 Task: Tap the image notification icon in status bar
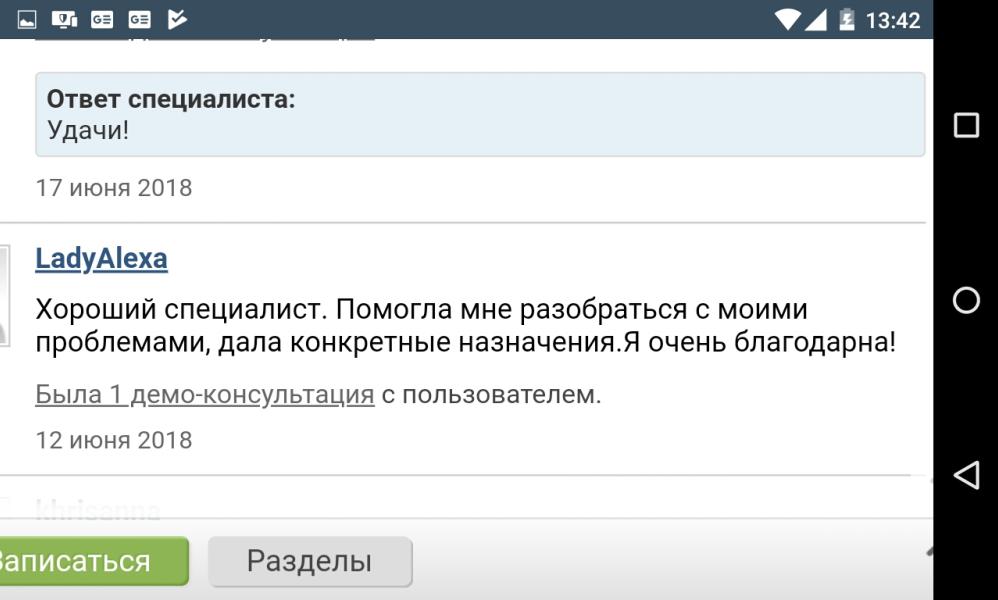point(27,20)
